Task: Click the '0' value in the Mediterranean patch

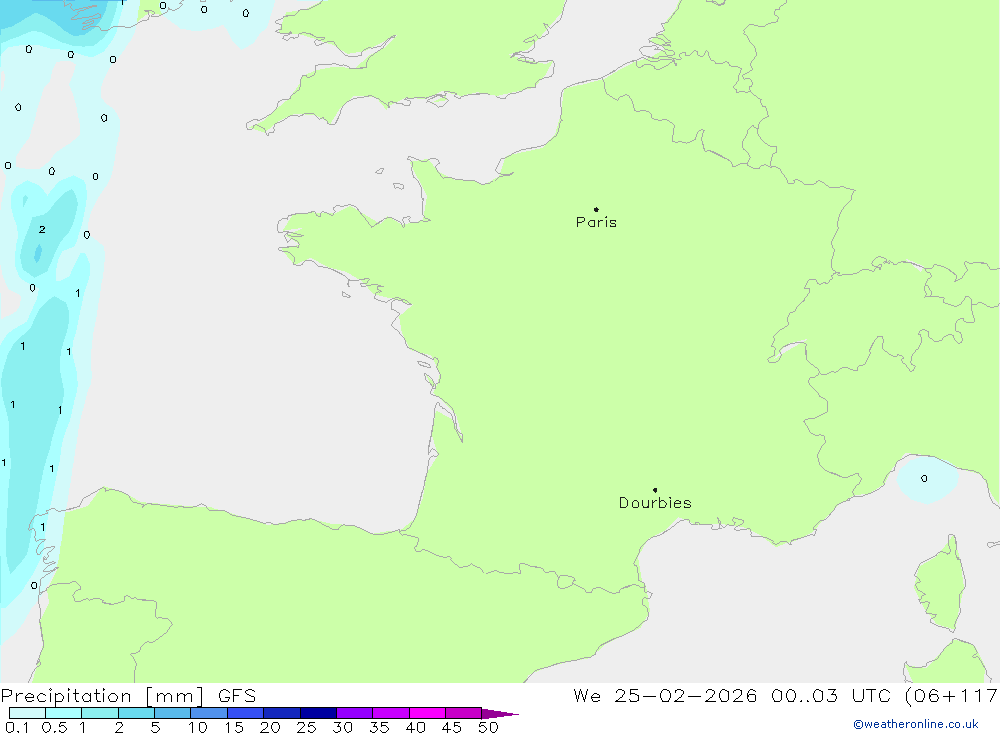Action: click(x=924, y=478)
